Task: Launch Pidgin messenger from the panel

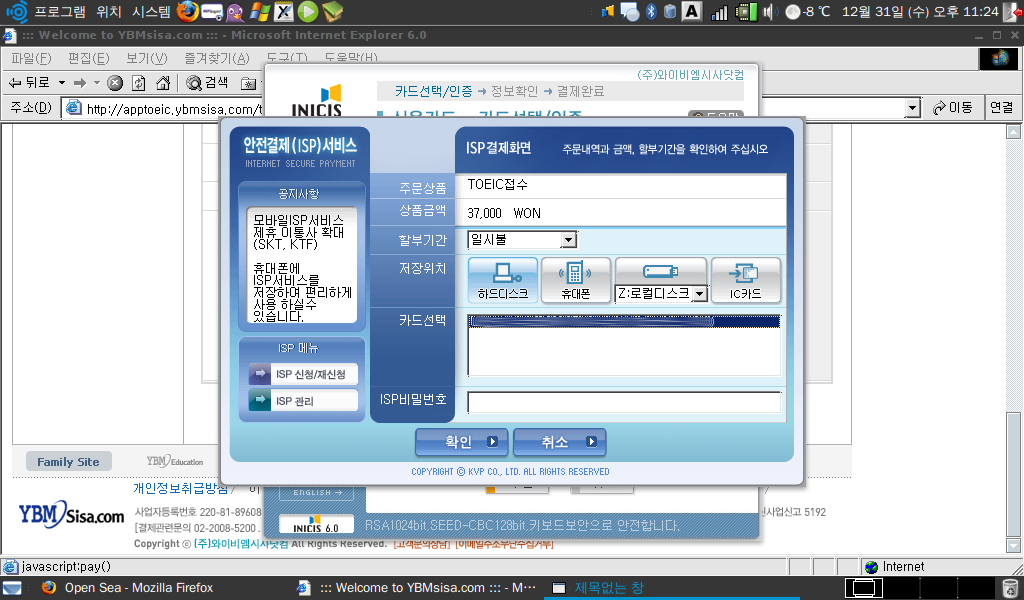Action: [x=235, y=11]
